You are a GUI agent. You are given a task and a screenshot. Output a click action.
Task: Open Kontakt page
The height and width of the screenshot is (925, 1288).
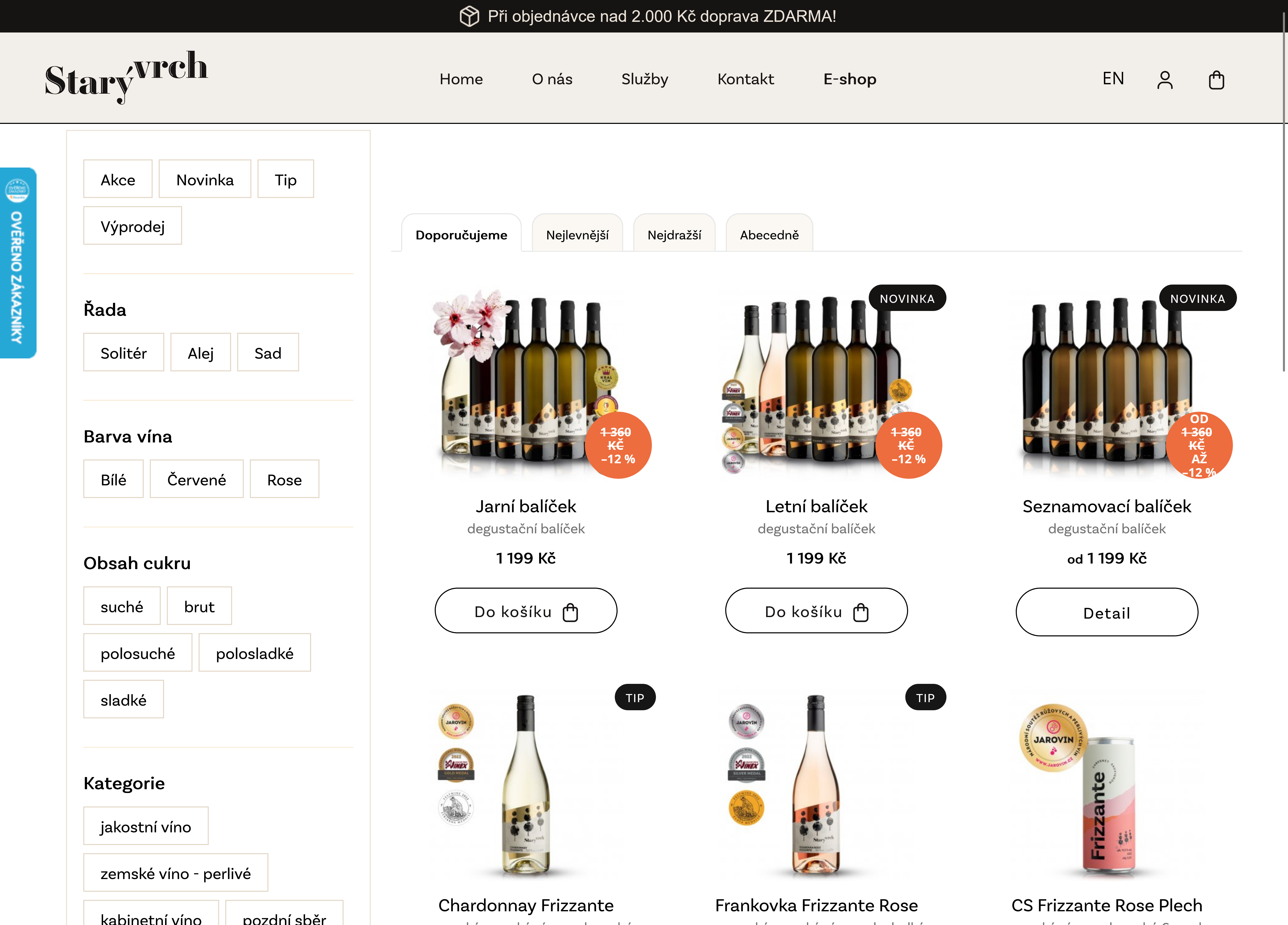click(x=746, y=79)
